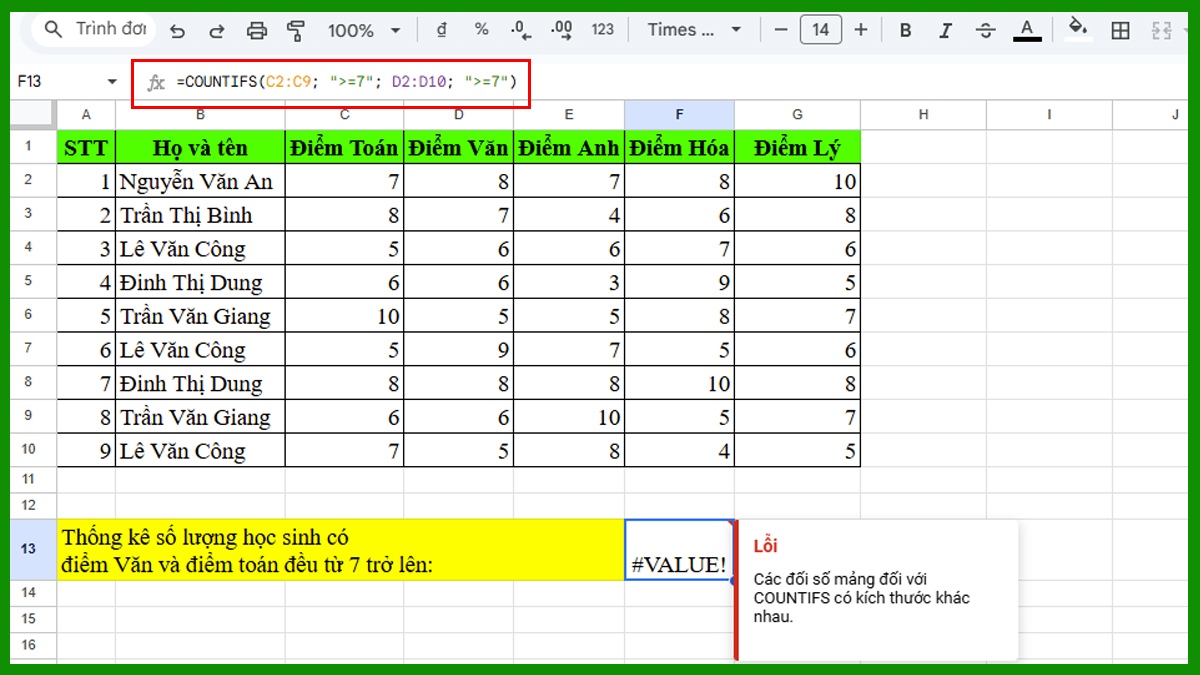Screen dimensions: 1200x675
Task: Click the Undo icon
Action: (177, 30)
